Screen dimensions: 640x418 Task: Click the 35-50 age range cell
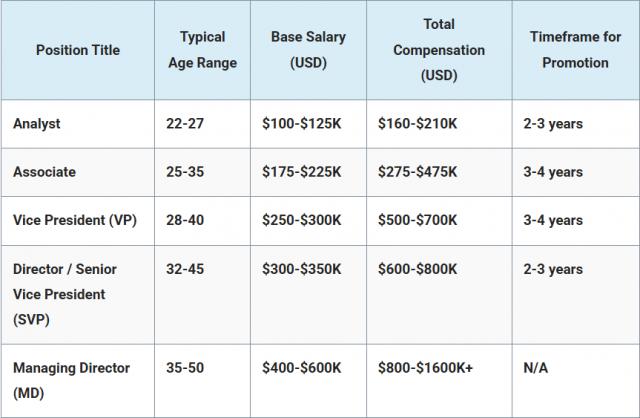tap(184, 368)
